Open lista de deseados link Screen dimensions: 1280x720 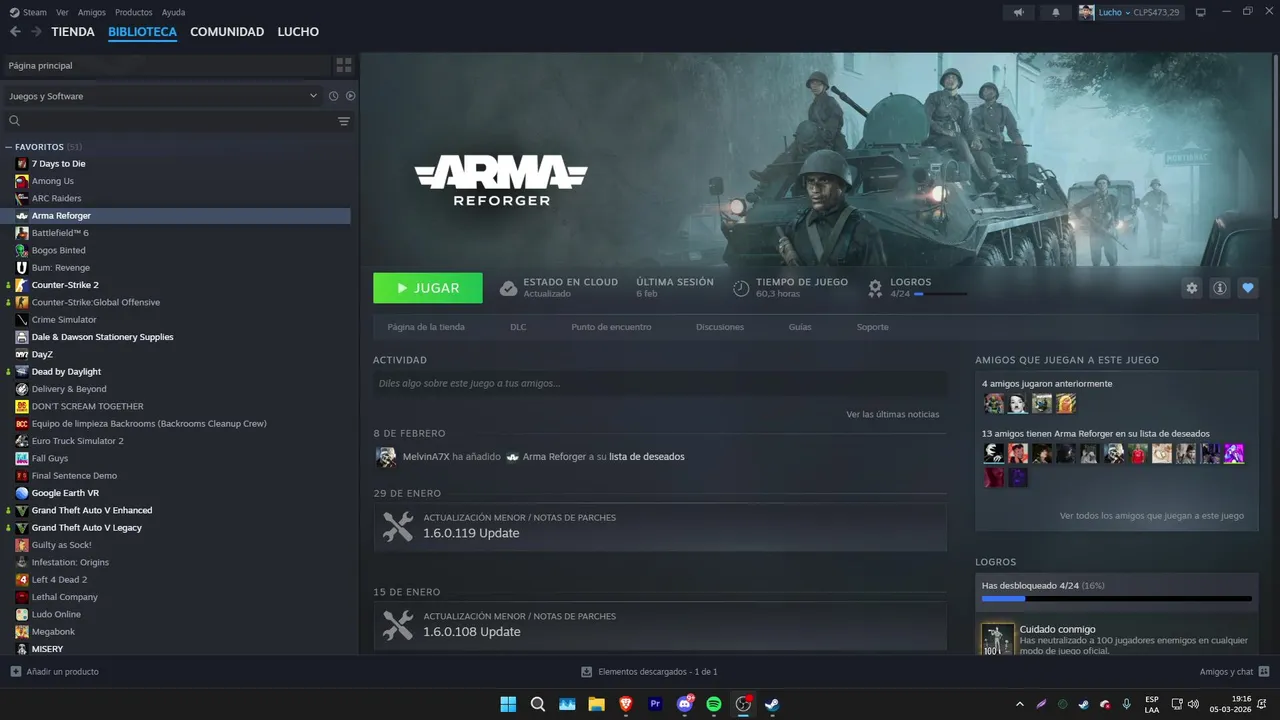click(x=647, y=457)
